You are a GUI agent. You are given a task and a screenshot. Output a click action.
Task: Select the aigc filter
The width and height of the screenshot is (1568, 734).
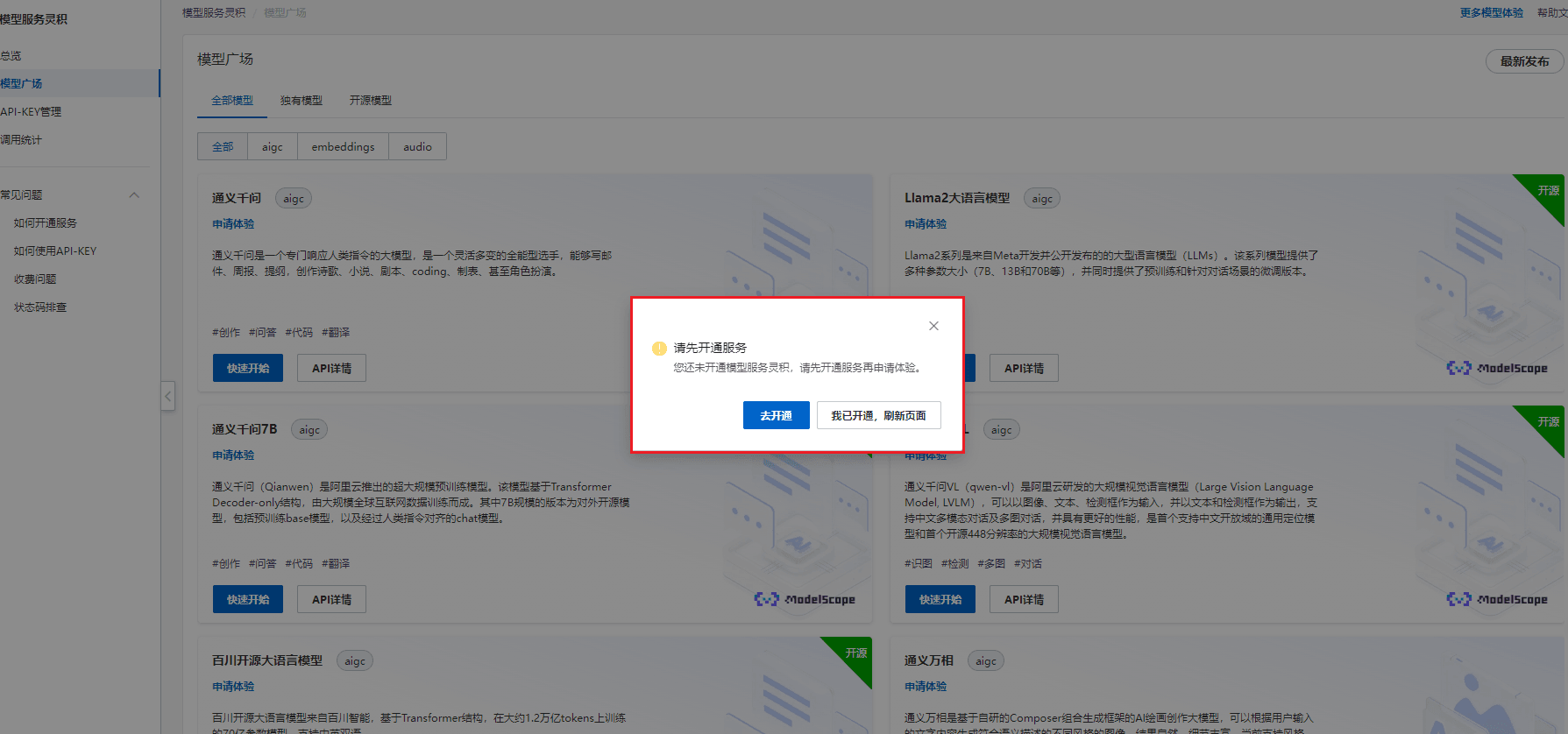(273, 146)
